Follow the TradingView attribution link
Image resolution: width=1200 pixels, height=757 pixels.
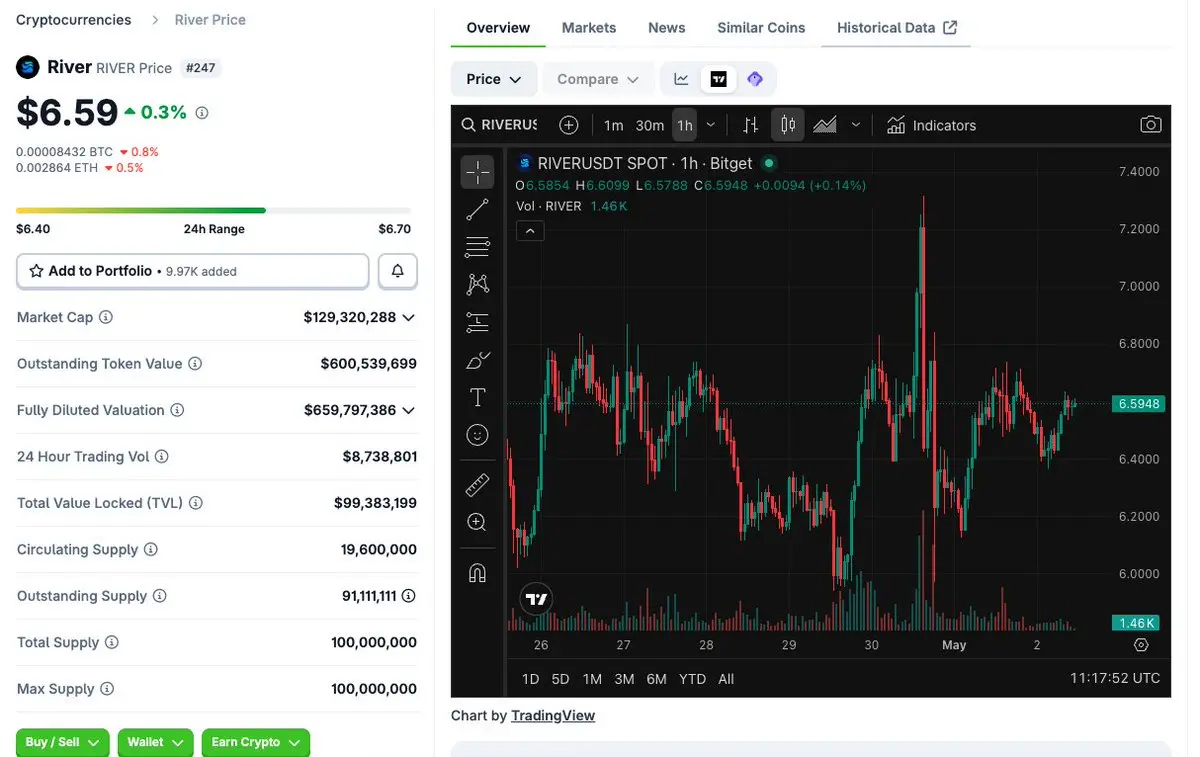[553, 715]
